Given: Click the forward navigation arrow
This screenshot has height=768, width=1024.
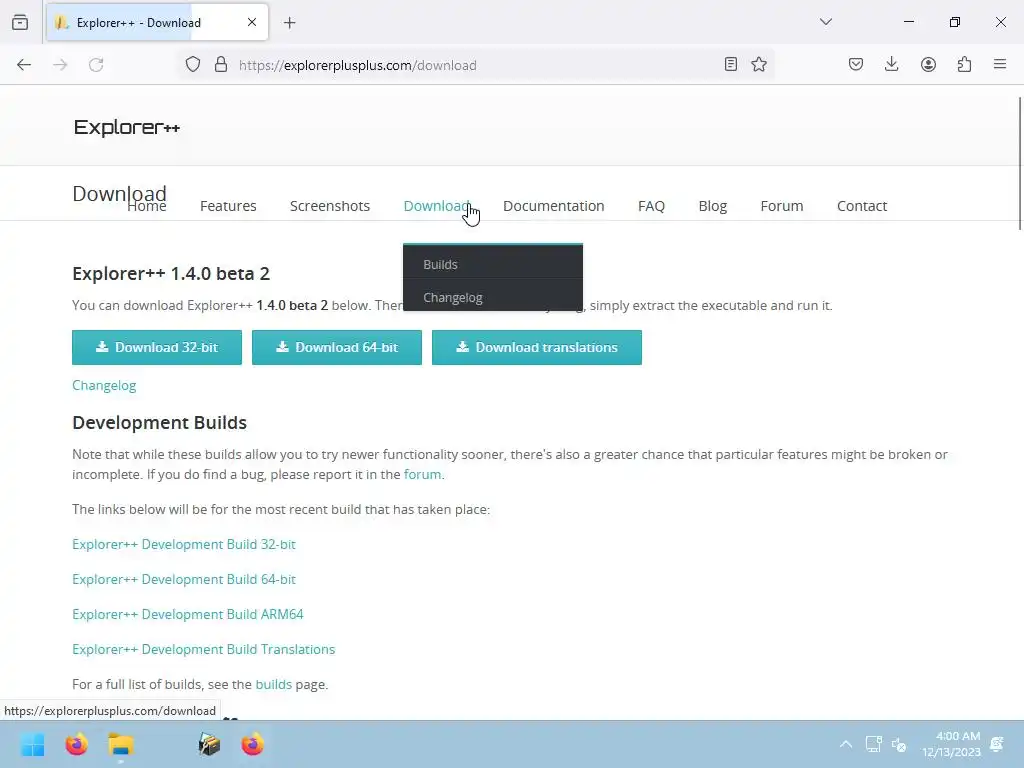Looking at the screenshot, I should coord(60,65).
